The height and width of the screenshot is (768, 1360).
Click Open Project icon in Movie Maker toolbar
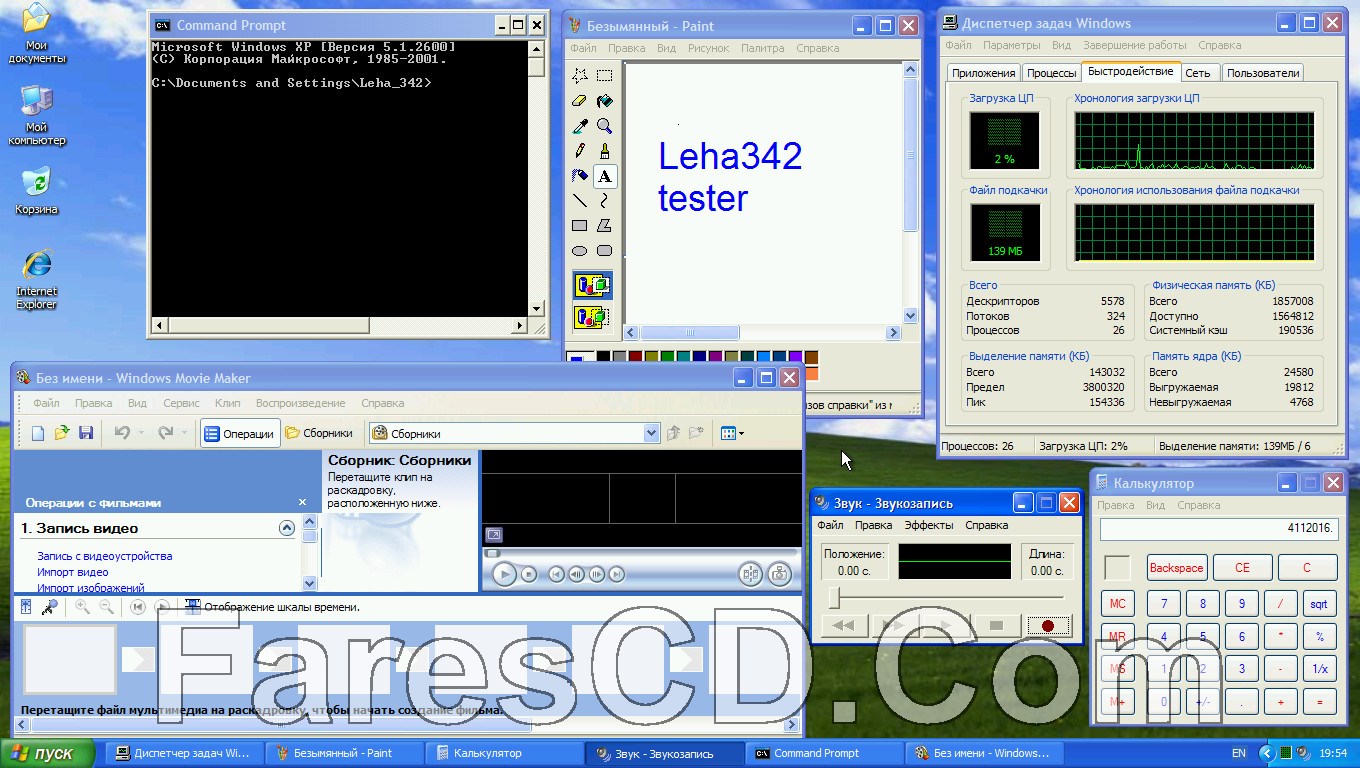[62, 433]
